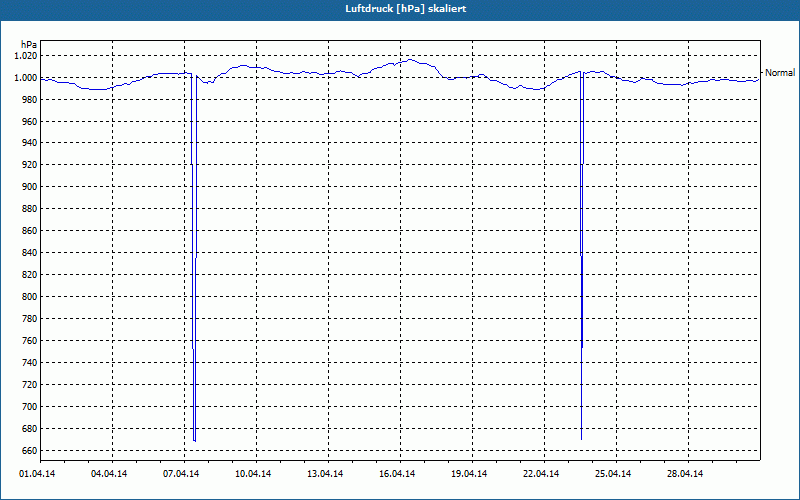Screen dimensions: 800x500
Task: Click the 10.04.14 date label
Action: coord(253,474)
